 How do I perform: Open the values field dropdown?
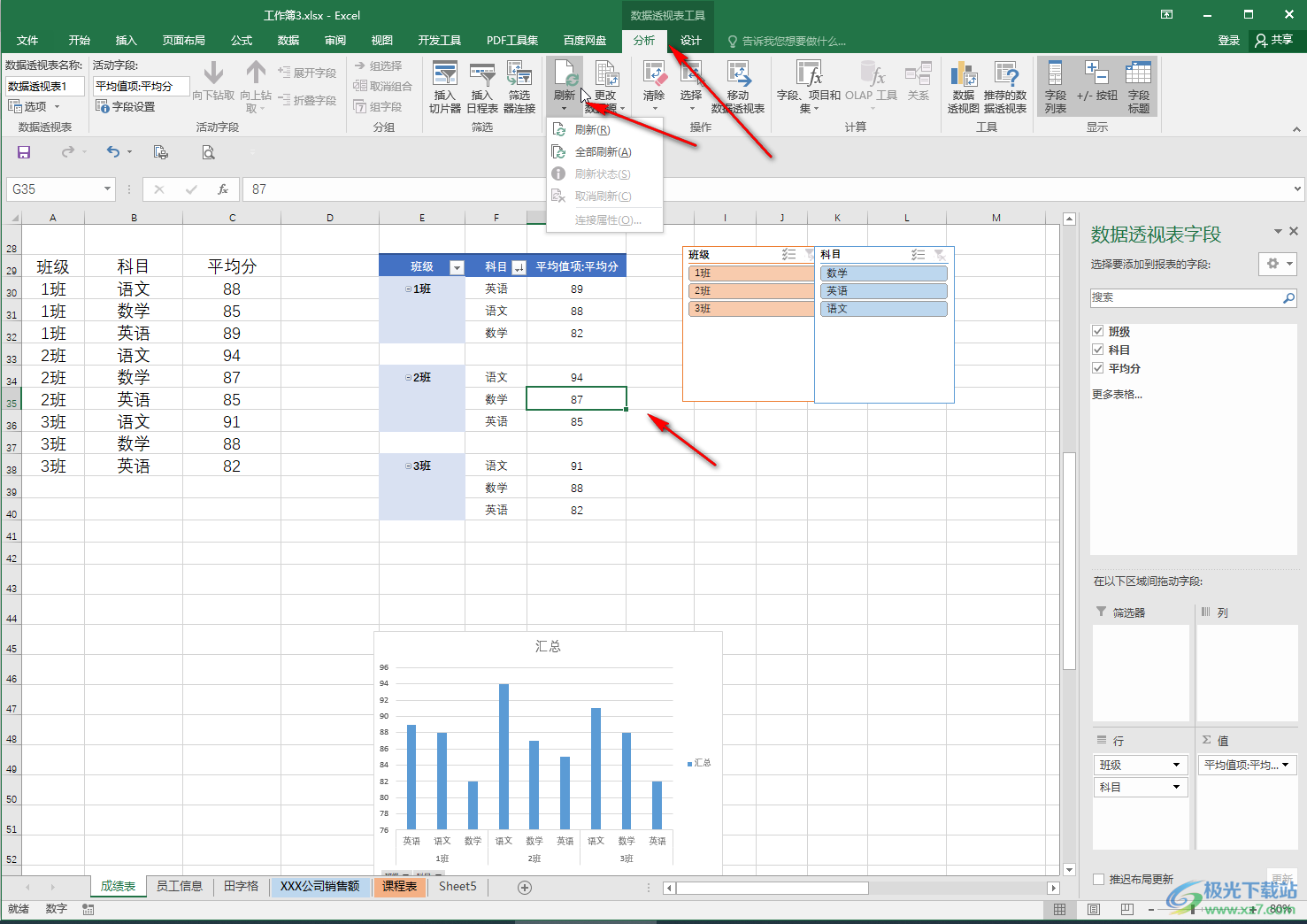1285,765
